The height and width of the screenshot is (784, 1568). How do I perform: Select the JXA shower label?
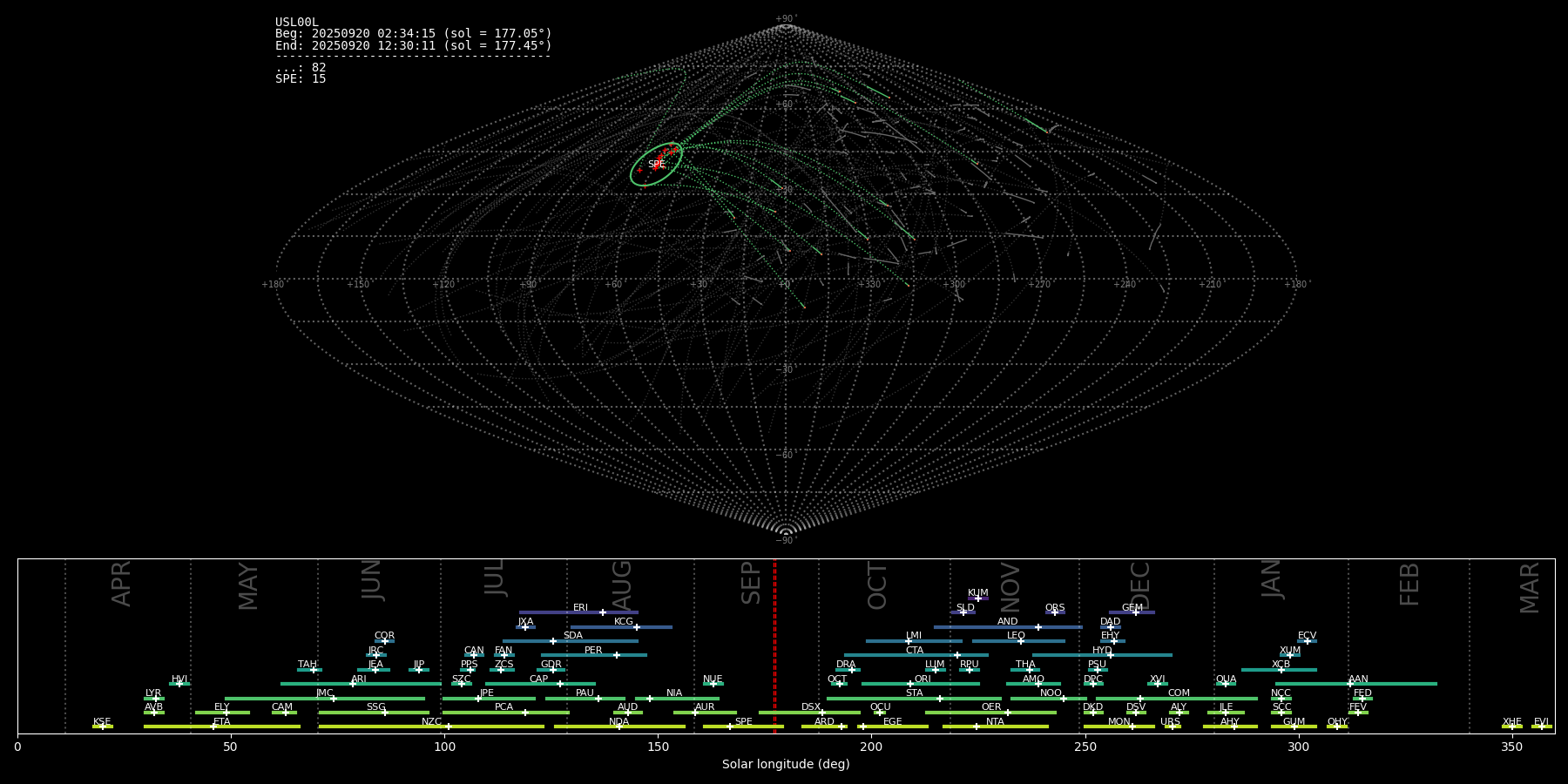[x=525, y=622]
